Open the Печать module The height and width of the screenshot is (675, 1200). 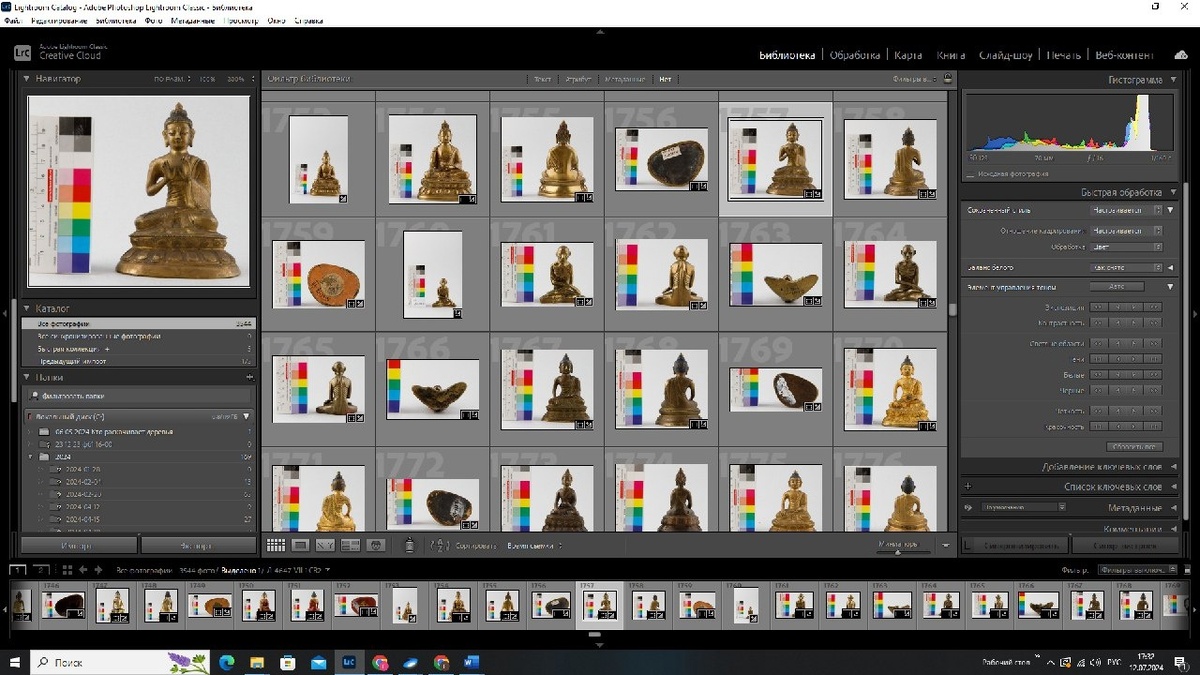(x=1064, y=55)
